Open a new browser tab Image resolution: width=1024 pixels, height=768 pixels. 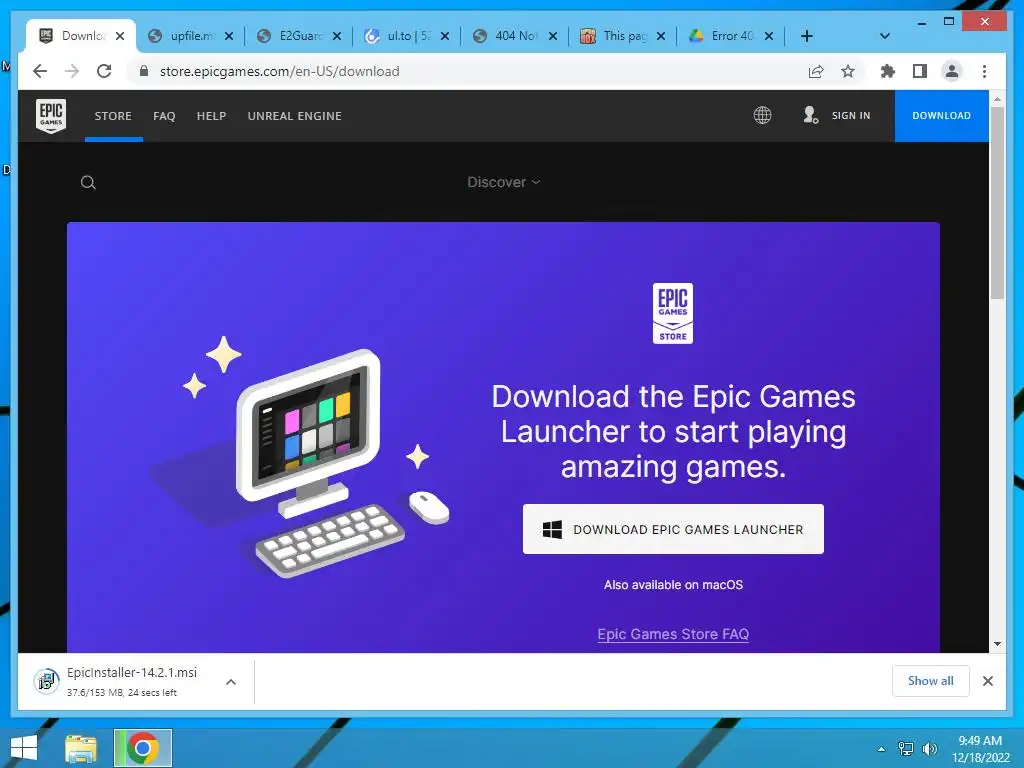tap(807, 36)
